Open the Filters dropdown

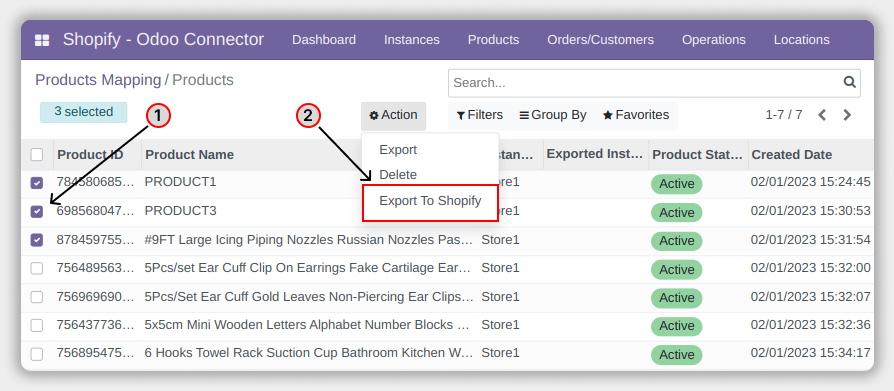click(479, 115)
